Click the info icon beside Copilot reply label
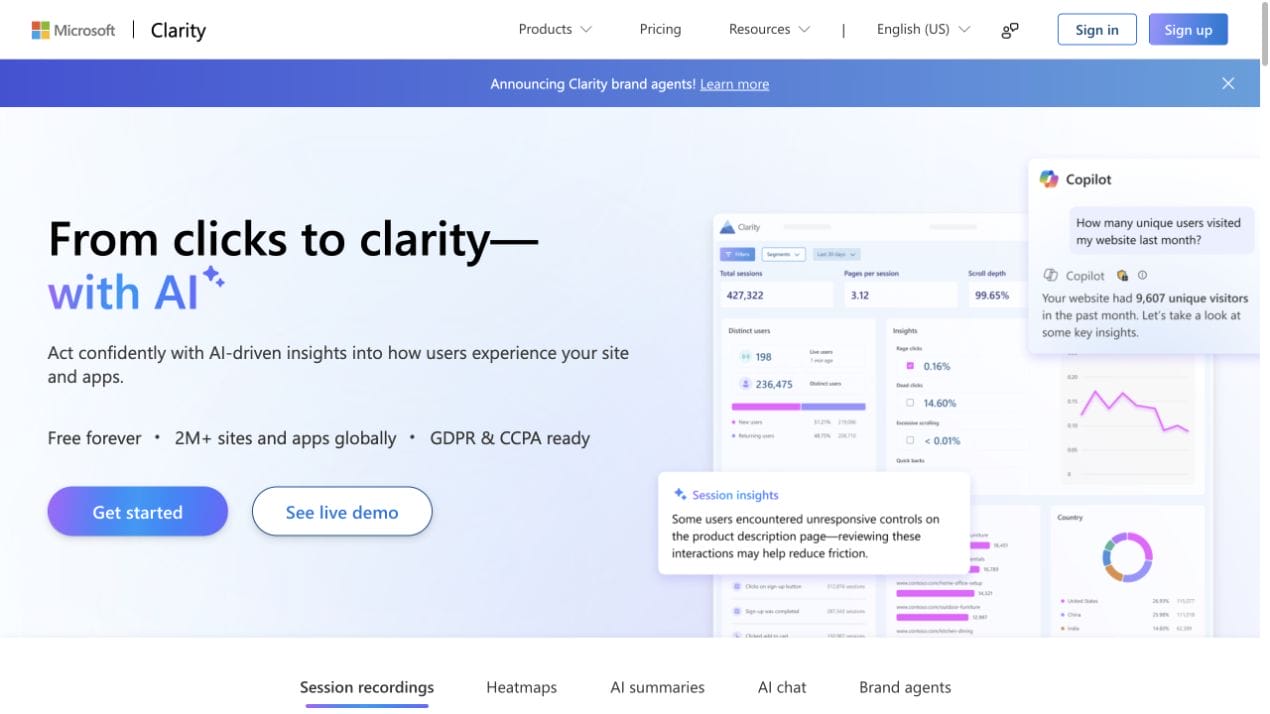The height and width of the screenshot is (714, 1270). 1142,275
